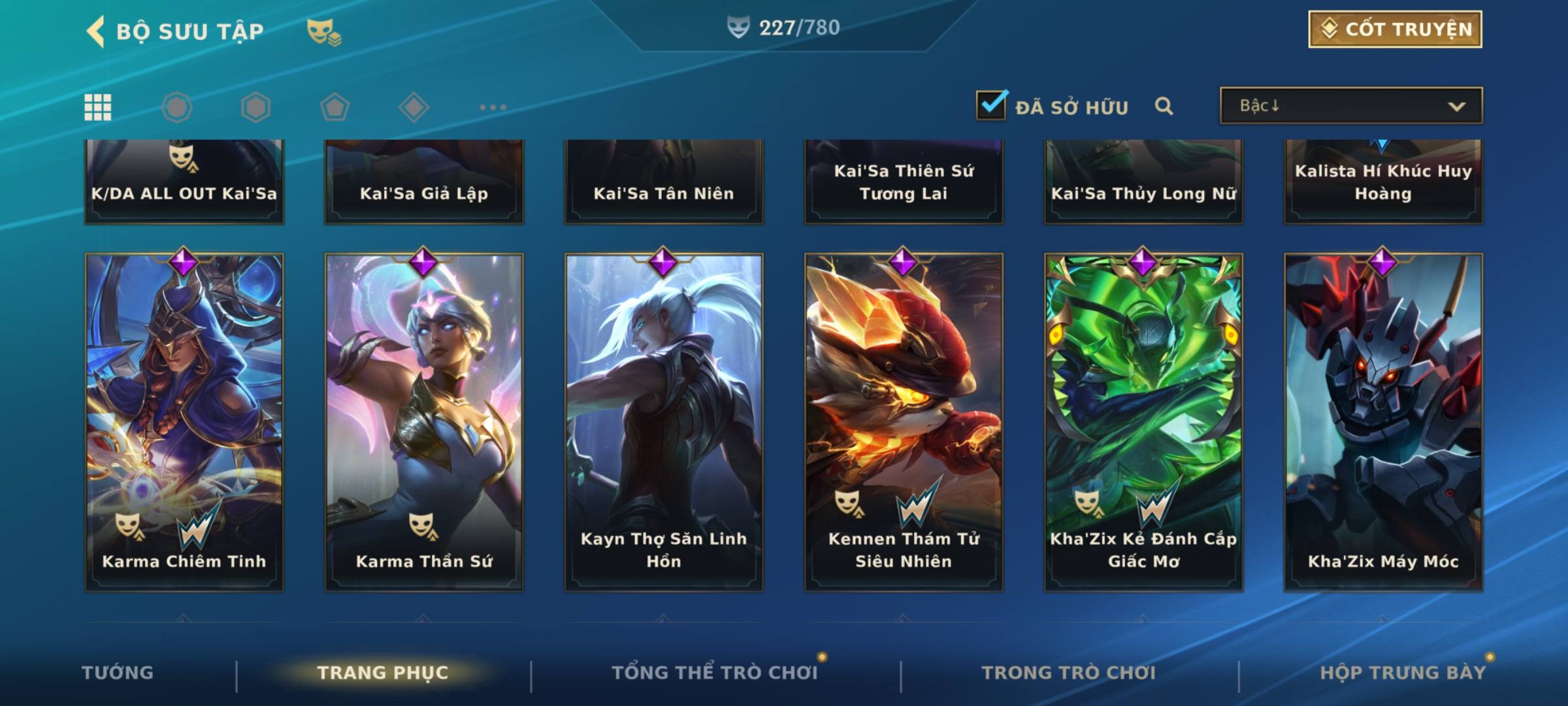Open the skin mask coins icon
1568x706 pixels.
tap(324, 31)
